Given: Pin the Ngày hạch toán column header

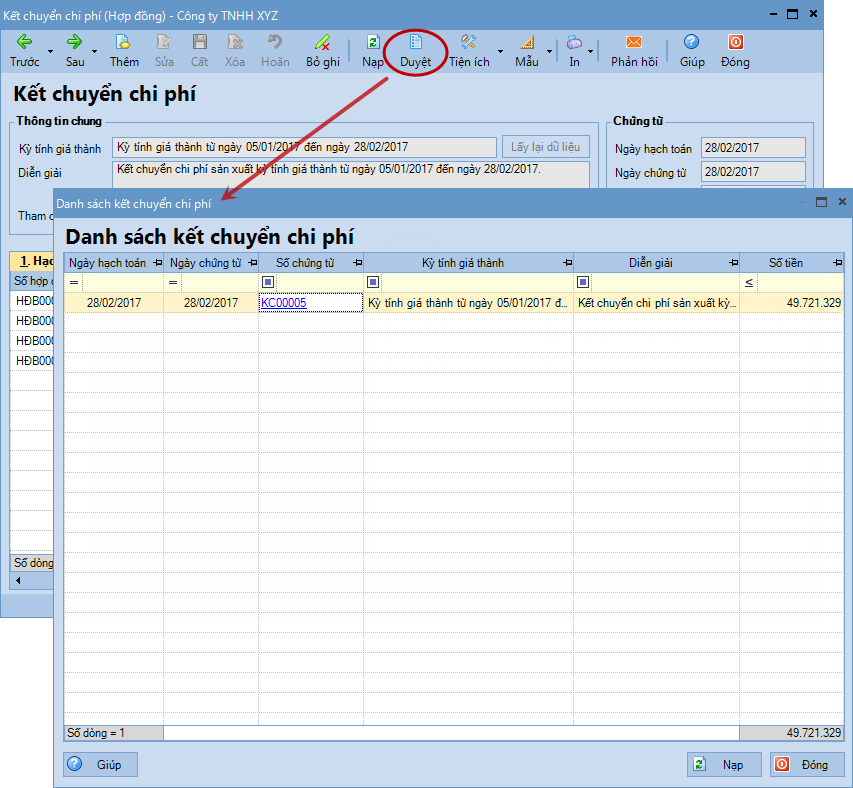Looking at the screenshot, I should tap(156, 263).
